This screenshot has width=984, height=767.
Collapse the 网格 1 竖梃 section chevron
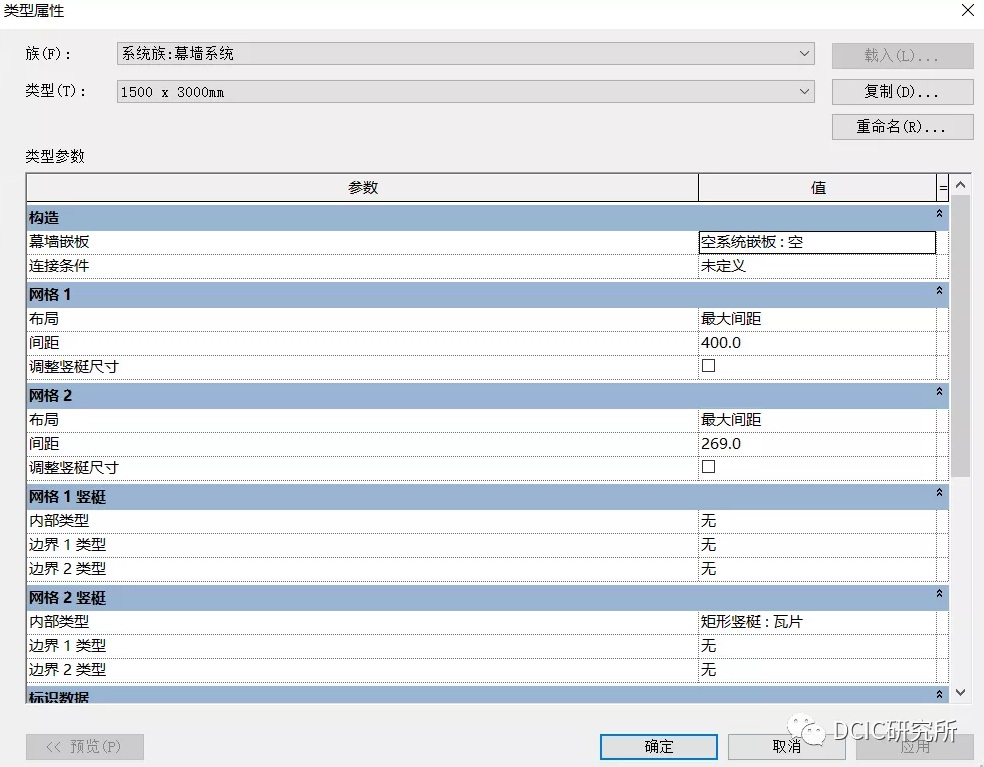(939, 493)
